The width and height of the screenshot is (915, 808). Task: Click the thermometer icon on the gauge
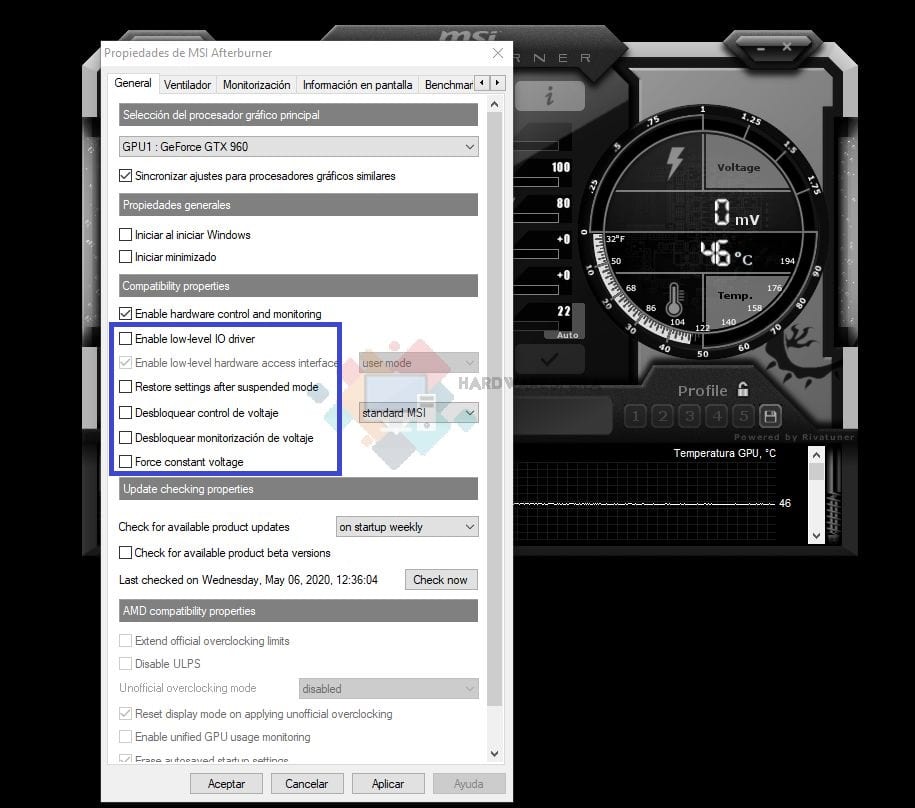pyautogui.click(x=675, y=299)
